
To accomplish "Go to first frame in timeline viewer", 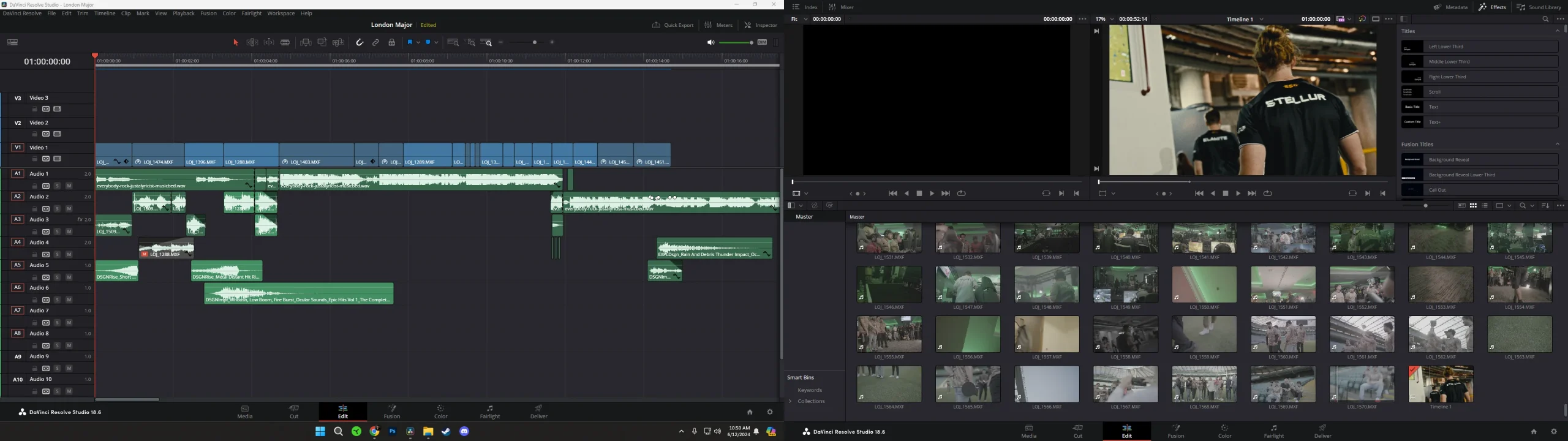I will [x=1199, y=194].
